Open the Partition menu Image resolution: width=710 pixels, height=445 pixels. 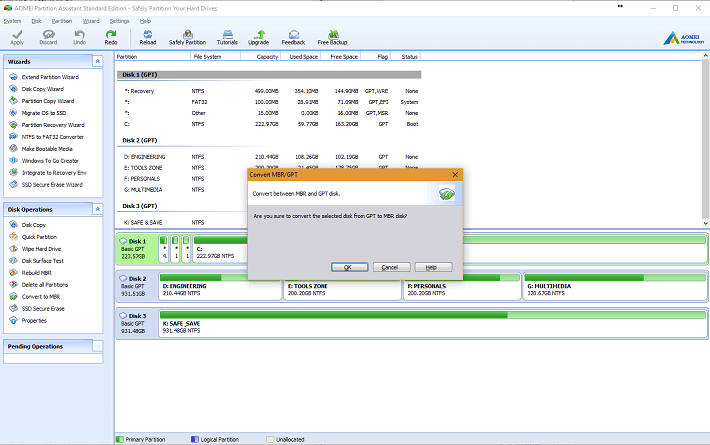(62, 21)
